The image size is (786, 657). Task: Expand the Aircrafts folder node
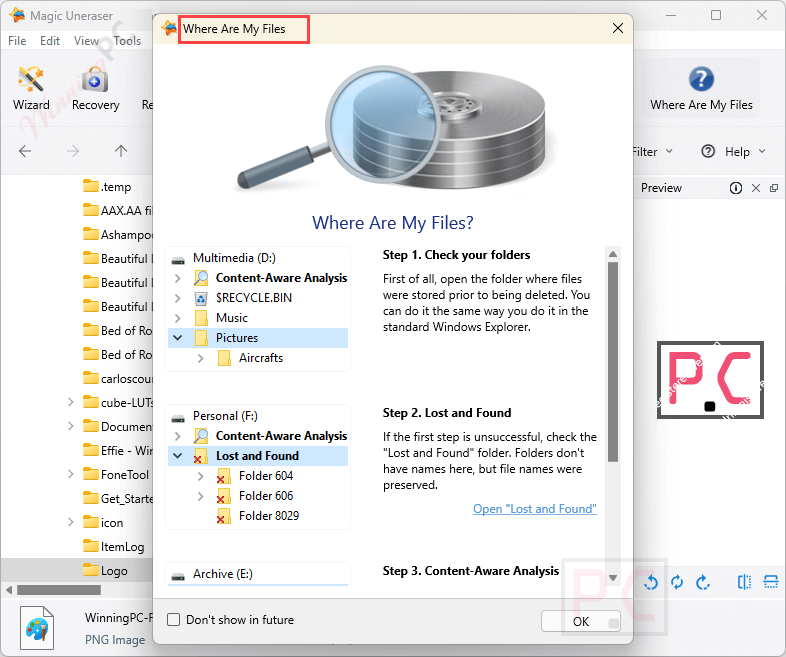201,358
